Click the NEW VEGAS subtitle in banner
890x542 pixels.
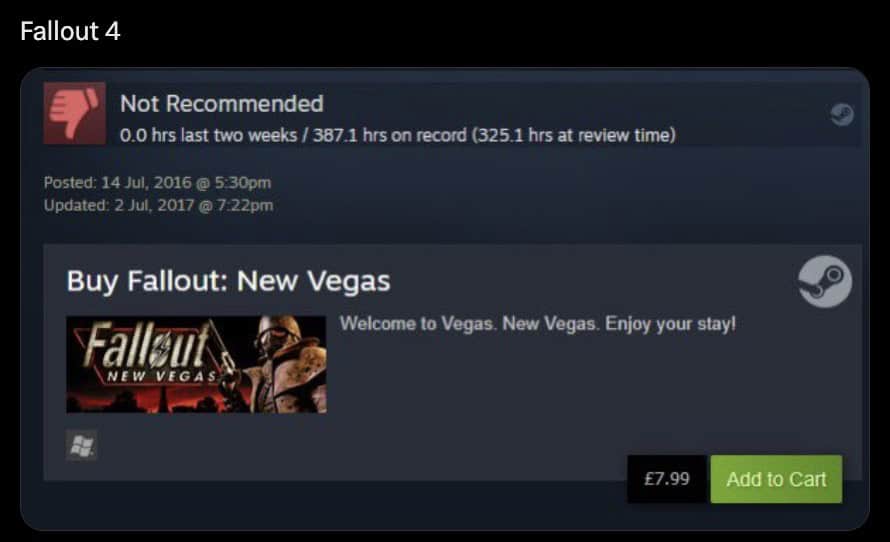[162, 376]
